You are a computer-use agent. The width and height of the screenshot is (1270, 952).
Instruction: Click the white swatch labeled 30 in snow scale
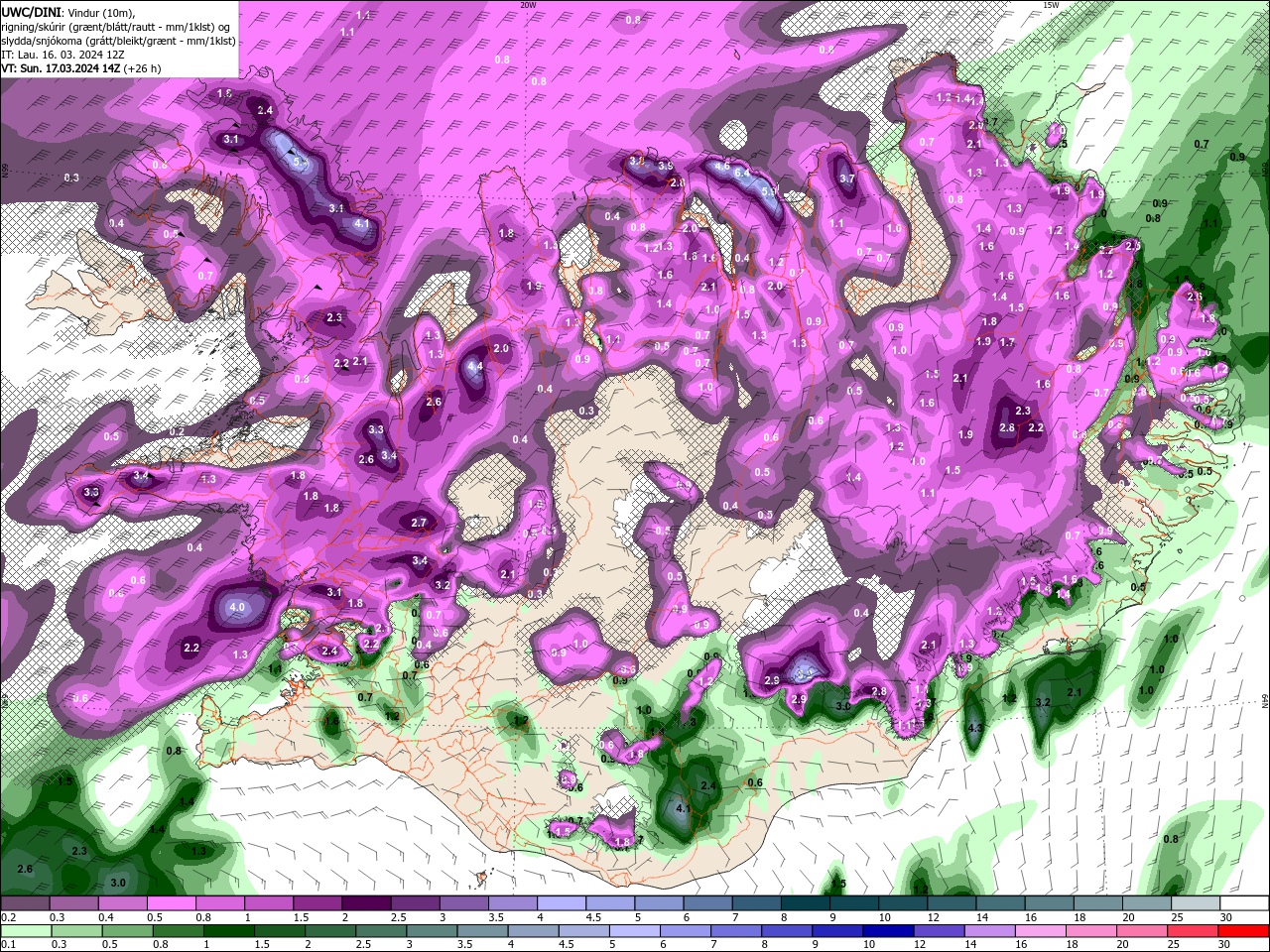pos(1244,903)
